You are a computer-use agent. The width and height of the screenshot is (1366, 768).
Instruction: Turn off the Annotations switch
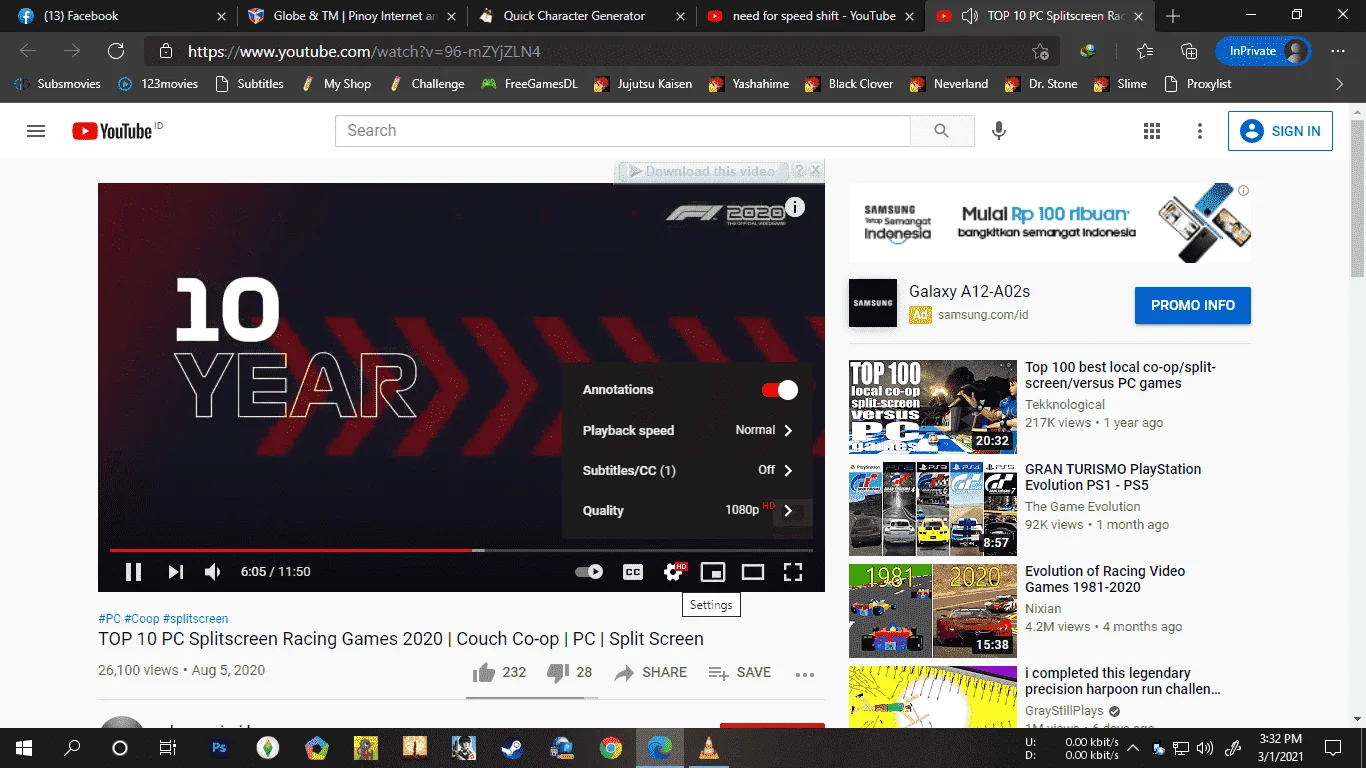pos(780,390)
